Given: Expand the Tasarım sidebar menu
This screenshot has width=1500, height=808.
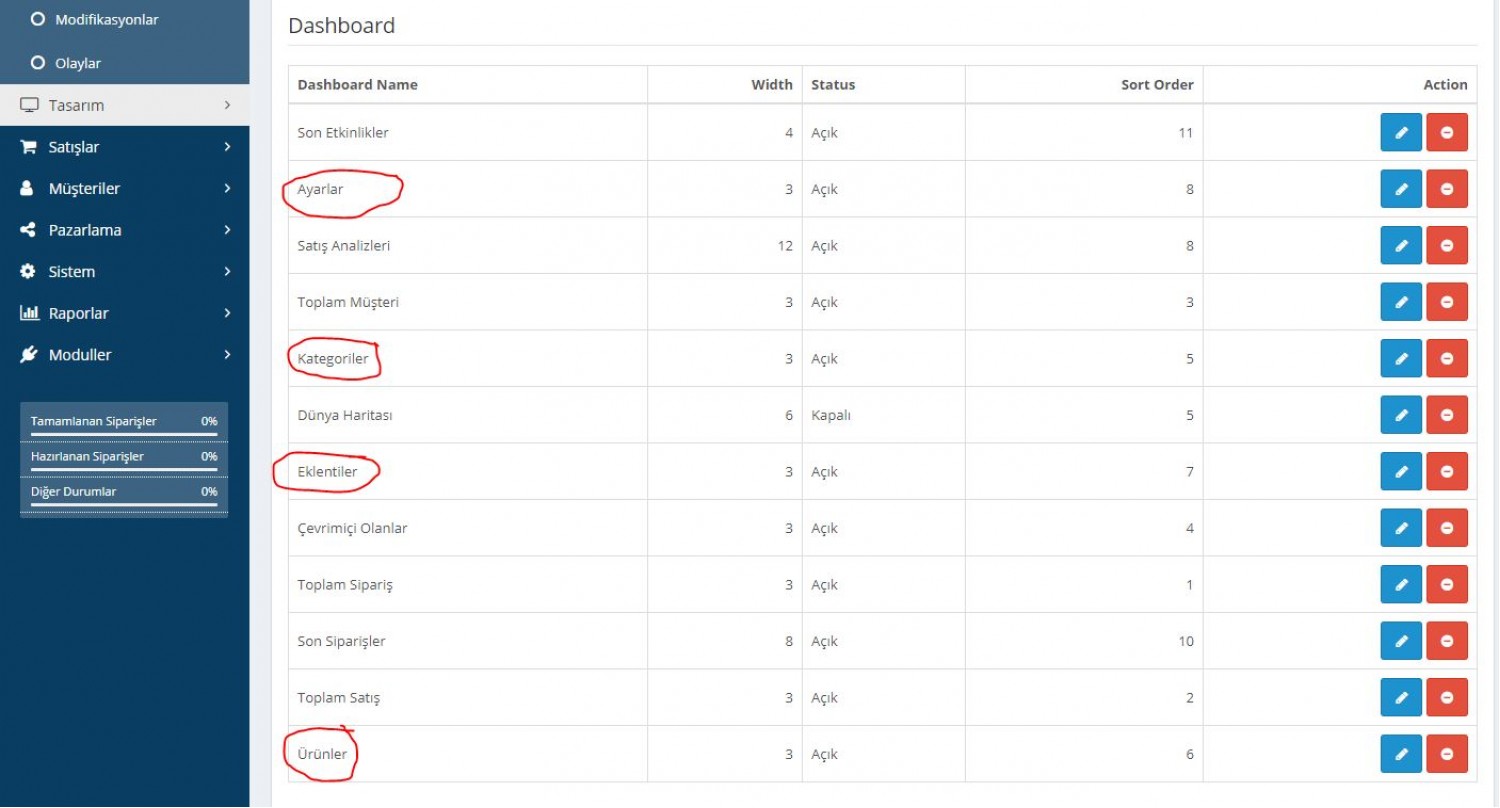Looking at the screenshot, I should coord(125,105).
